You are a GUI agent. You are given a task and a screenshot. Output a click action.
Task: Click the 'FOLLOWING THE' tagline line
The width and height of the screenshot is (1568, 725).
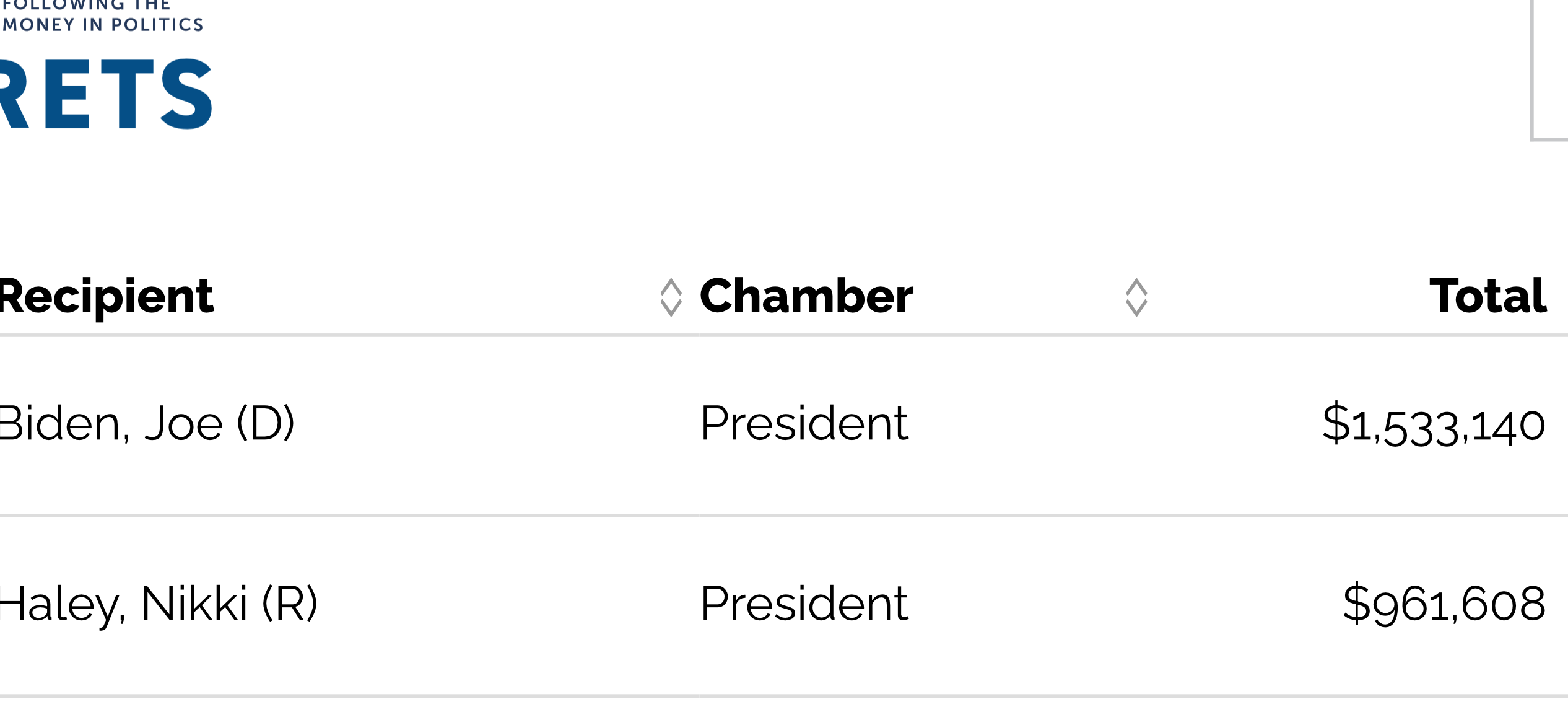[87, 5]
